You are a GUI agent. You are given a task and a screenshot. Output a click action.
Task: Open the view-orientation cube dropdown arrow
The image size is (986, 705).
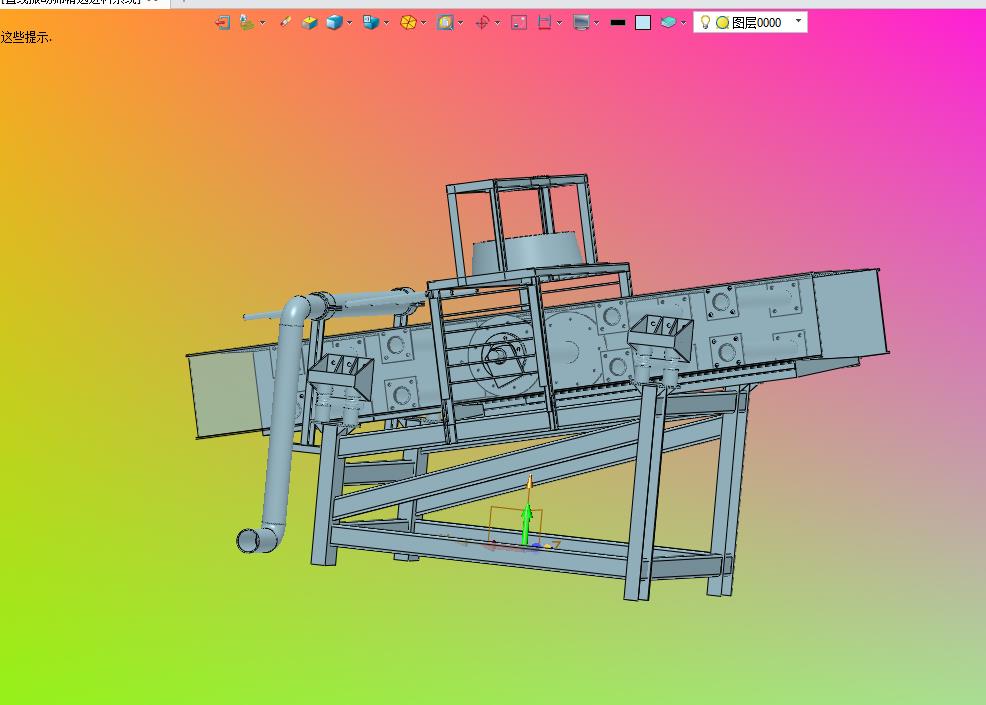point(386,23)
